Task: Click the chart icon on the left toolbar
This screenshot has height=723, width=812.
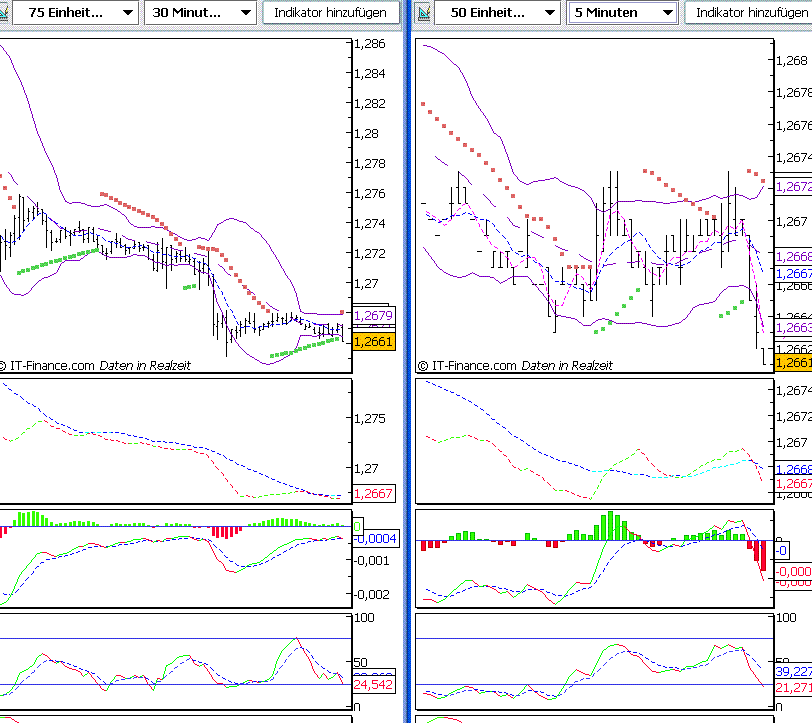Action: click(x=6, y=12)
